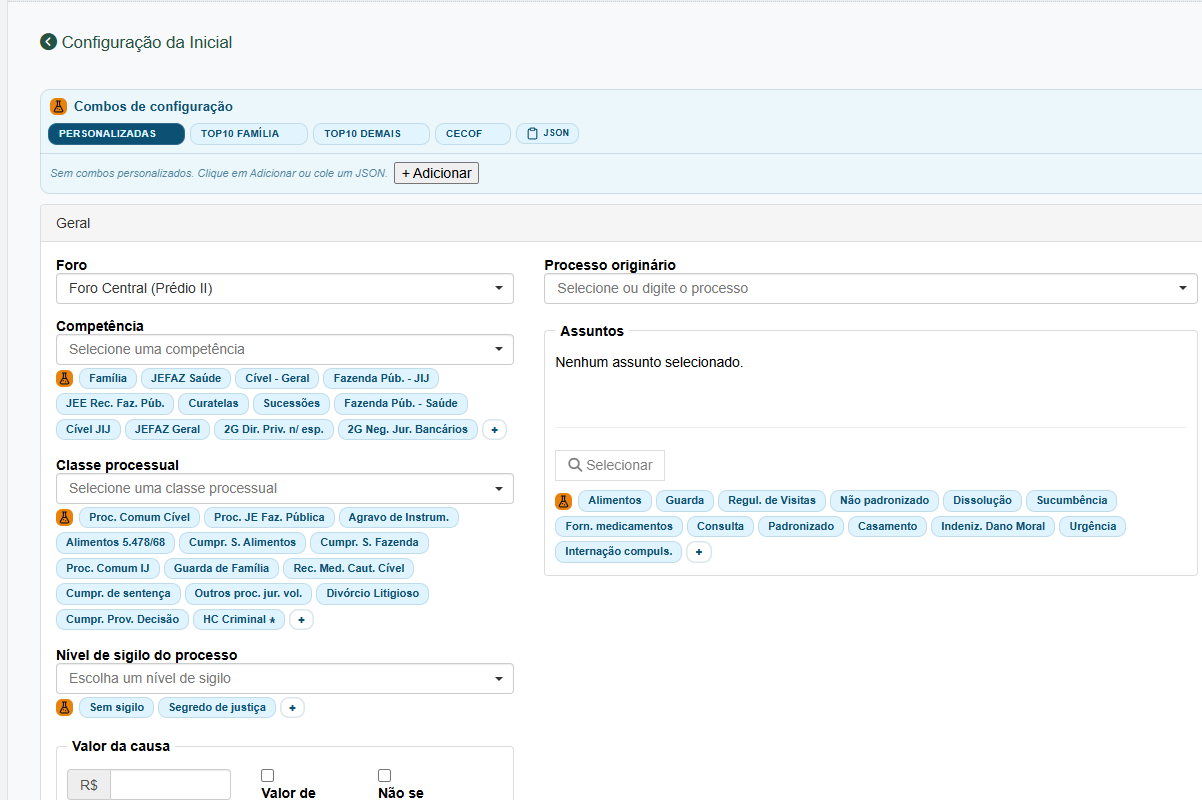
Task: Add the Guarda subject chip
Action: click(x=685, y=500)
